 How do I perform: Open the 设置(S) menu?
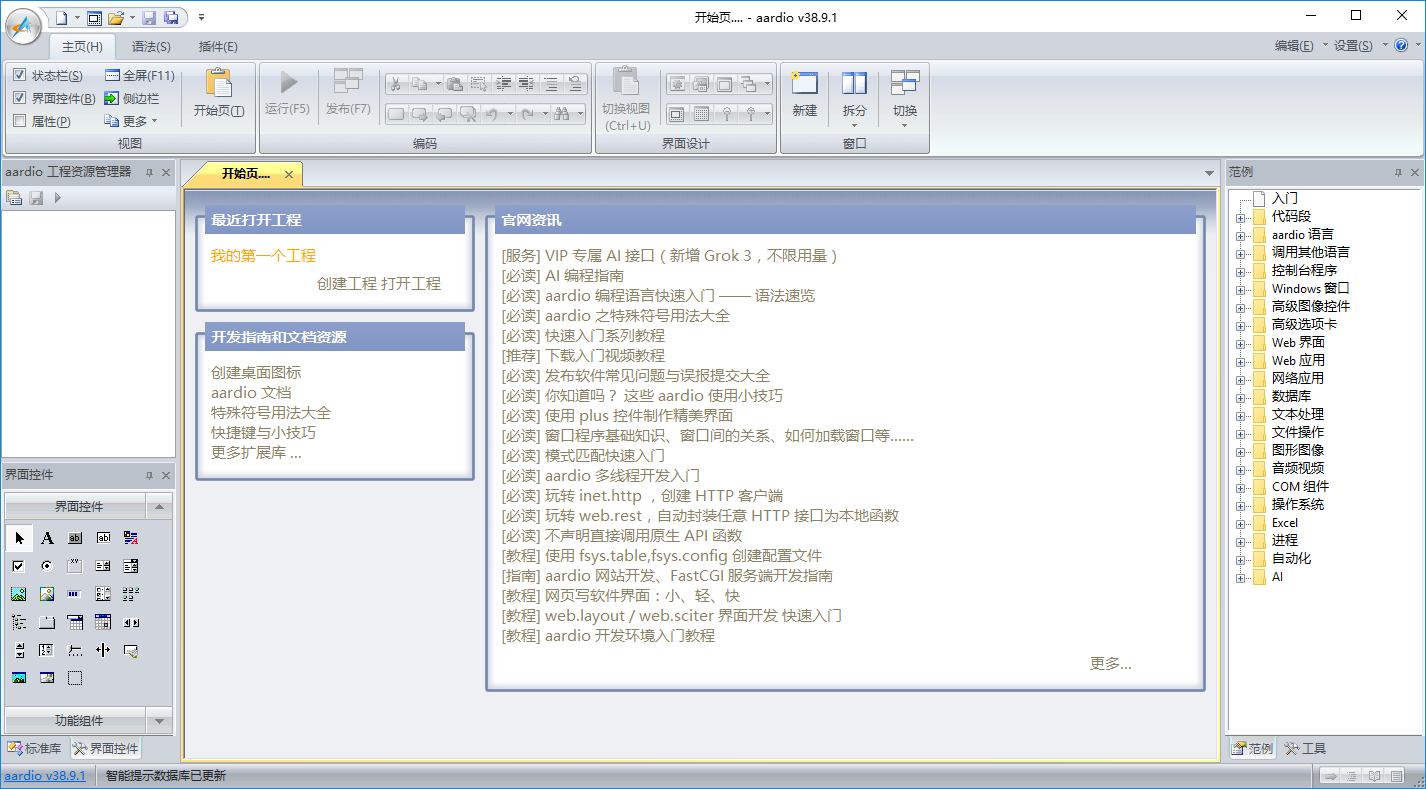1353,45
